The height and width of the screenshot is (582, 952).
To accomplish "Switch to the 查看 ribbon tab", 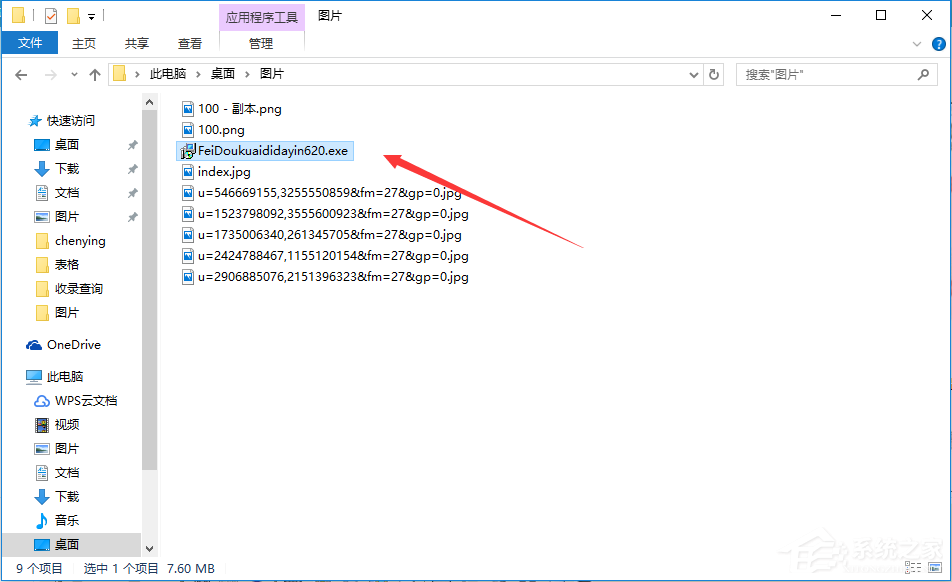I will click(190, 43).
